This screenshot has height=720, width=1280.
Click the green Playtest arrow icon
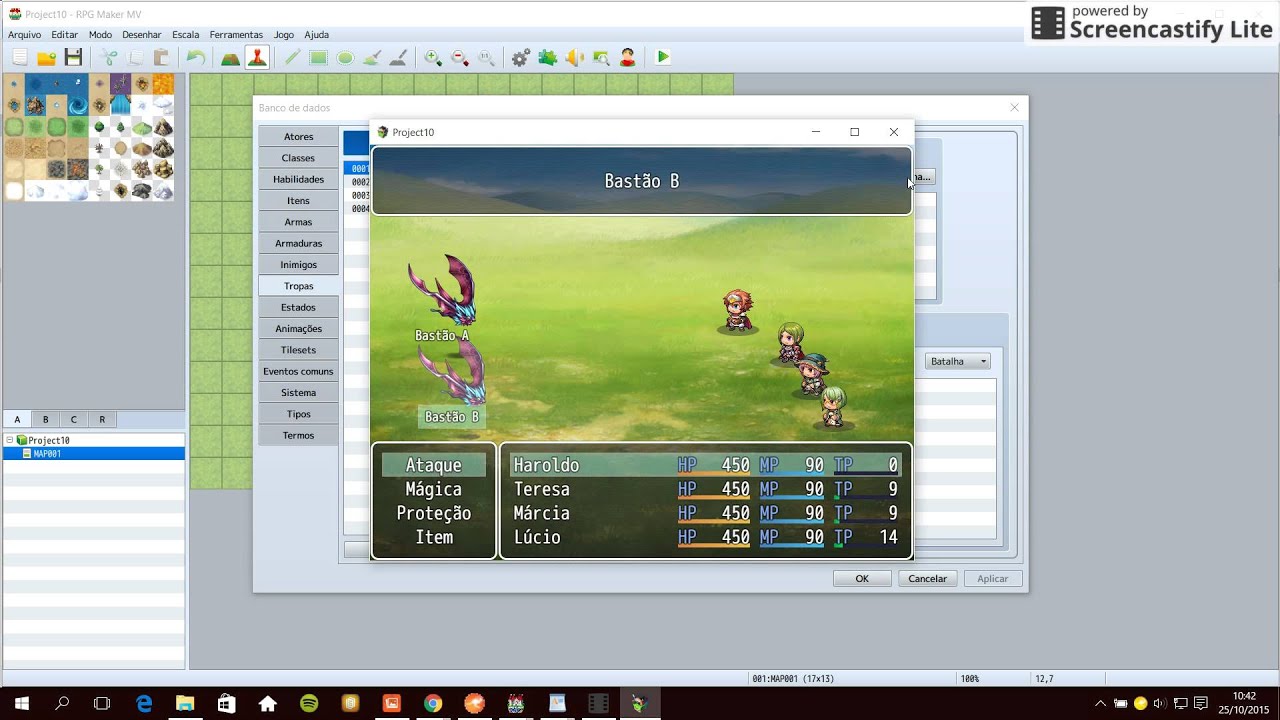tap(663, 58)
